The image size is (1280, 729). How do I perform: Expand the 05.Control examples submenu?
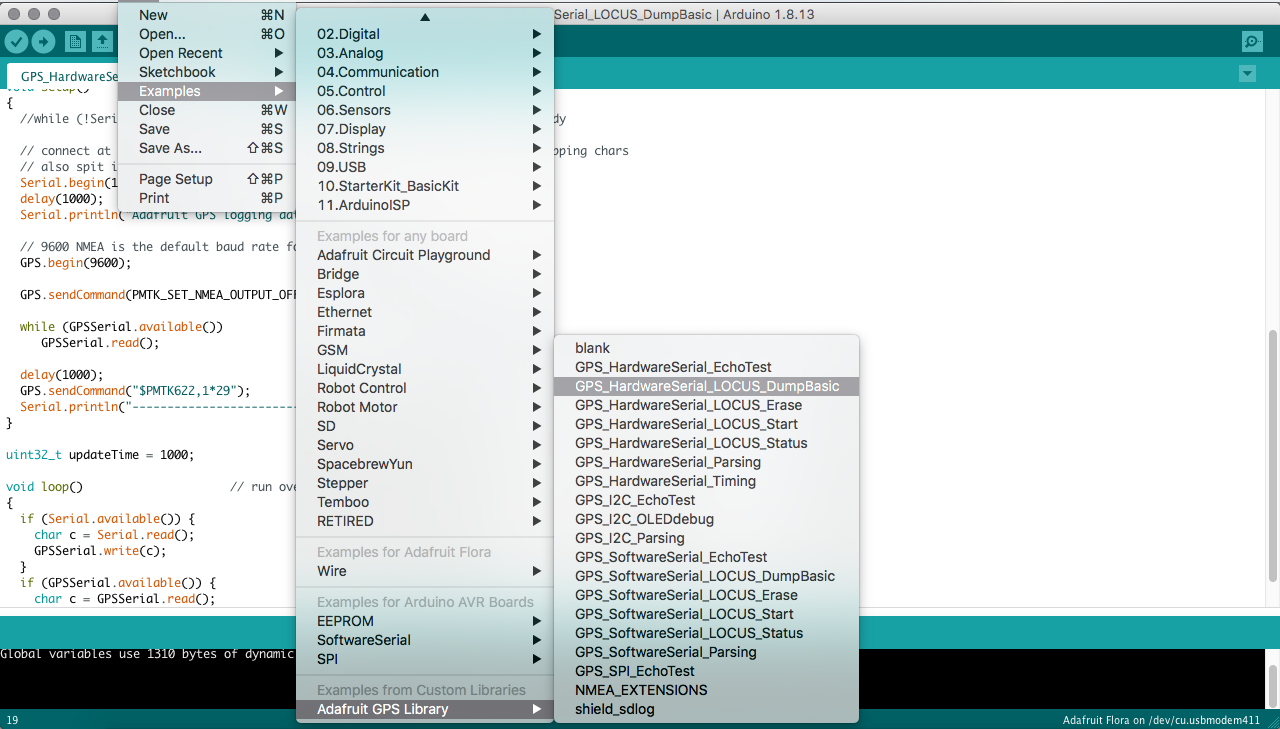tap(425, 91)
